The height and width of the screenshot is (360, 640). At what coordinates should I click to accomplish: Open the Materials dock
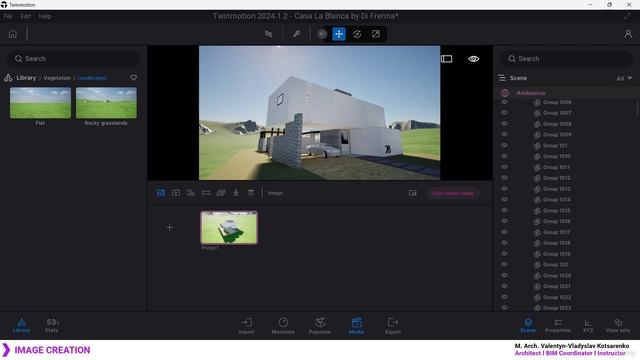(283, 326)
